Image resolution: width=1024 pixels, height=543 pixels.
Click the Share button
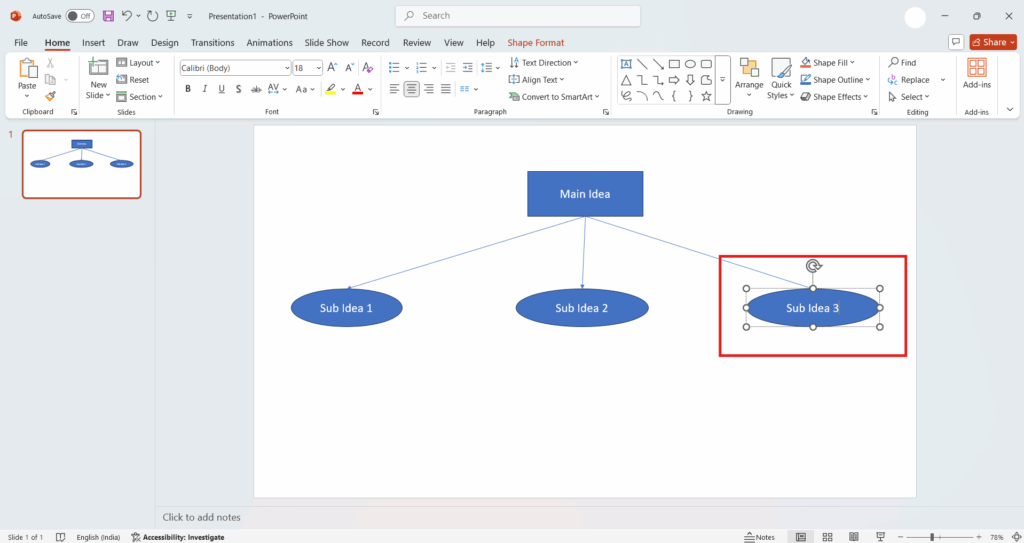pyautogui.click(x=993, y=42)
